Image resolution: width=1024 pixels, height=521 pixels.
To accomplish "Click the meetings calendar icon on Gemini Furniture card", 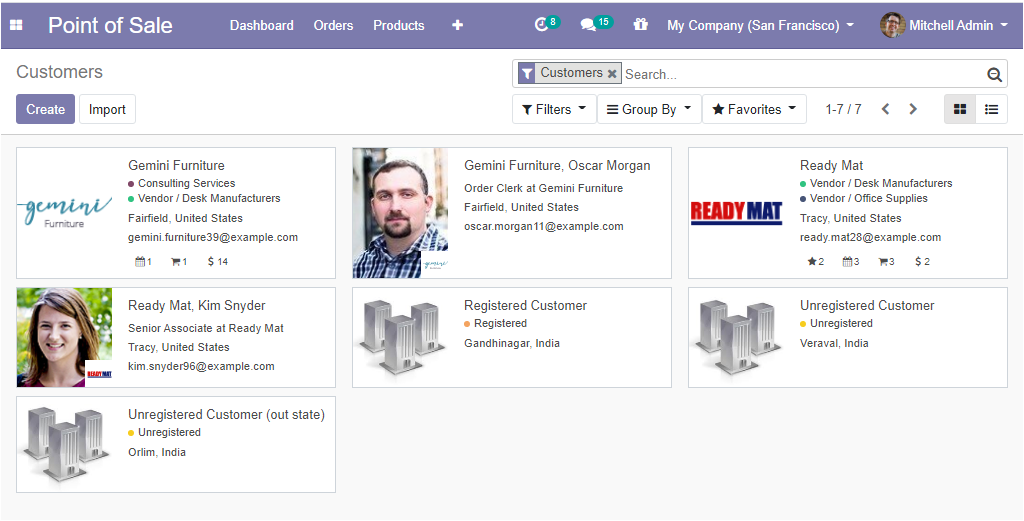I will click(x=140, y=262).
